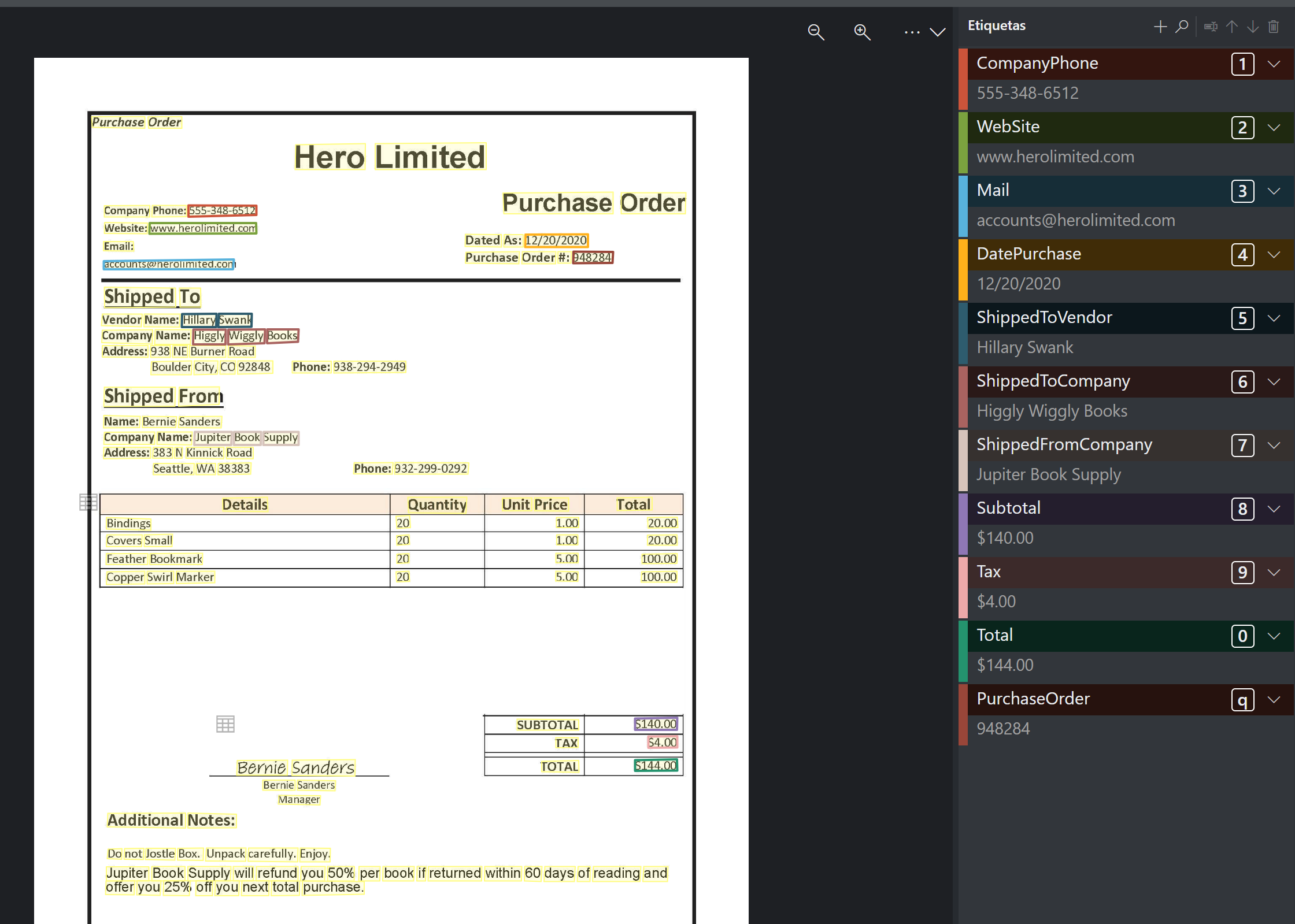Delete the selected tag with the trash icon
This screenshot has width=1295, height=924.
coord(1274,27)
